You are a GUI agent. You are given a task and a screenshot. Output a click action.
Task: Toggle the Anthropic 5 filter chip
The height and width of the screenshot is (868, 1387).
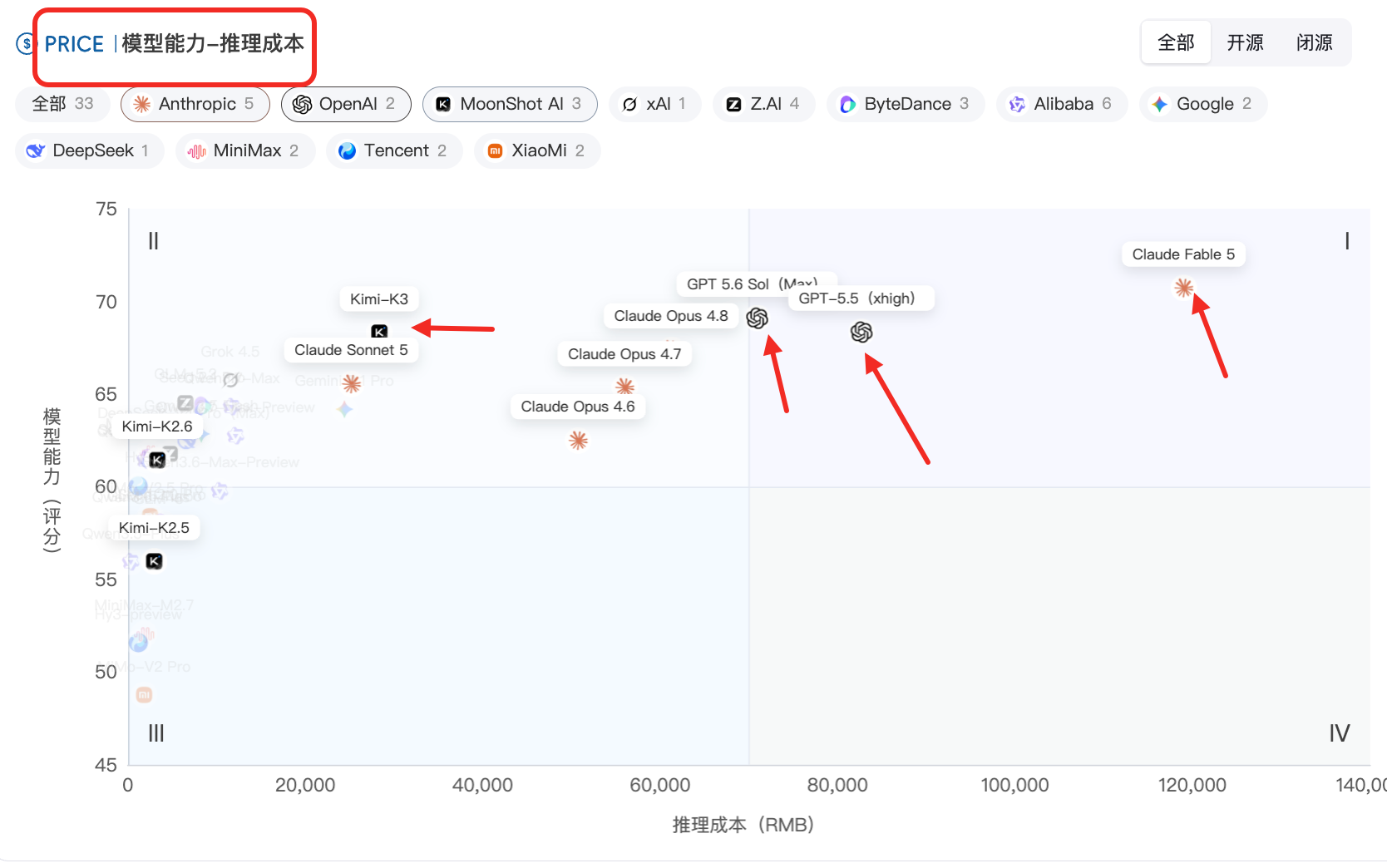(x=195, y=104)
